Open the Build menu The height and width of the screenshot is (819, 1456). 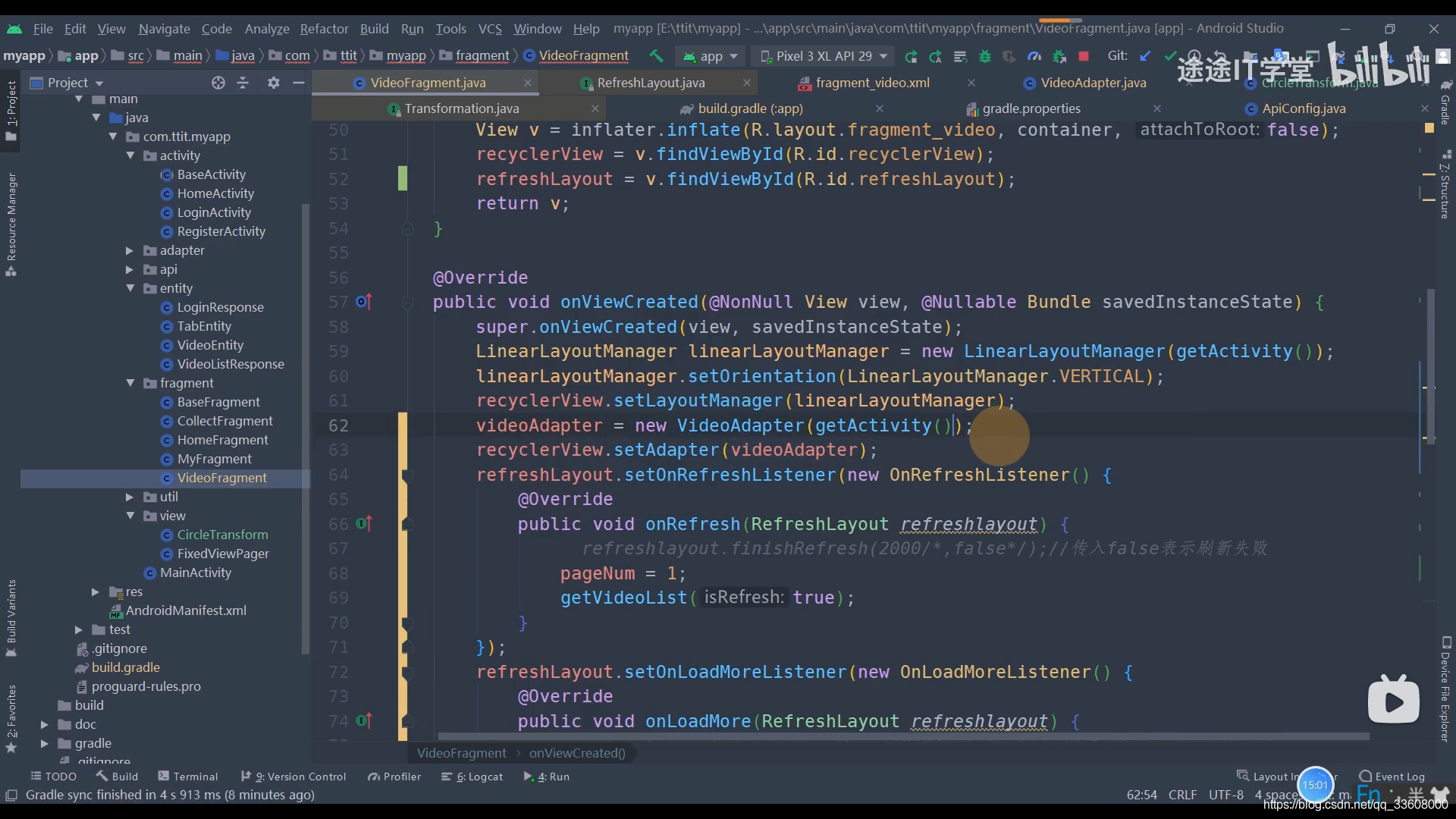(374, 29)
